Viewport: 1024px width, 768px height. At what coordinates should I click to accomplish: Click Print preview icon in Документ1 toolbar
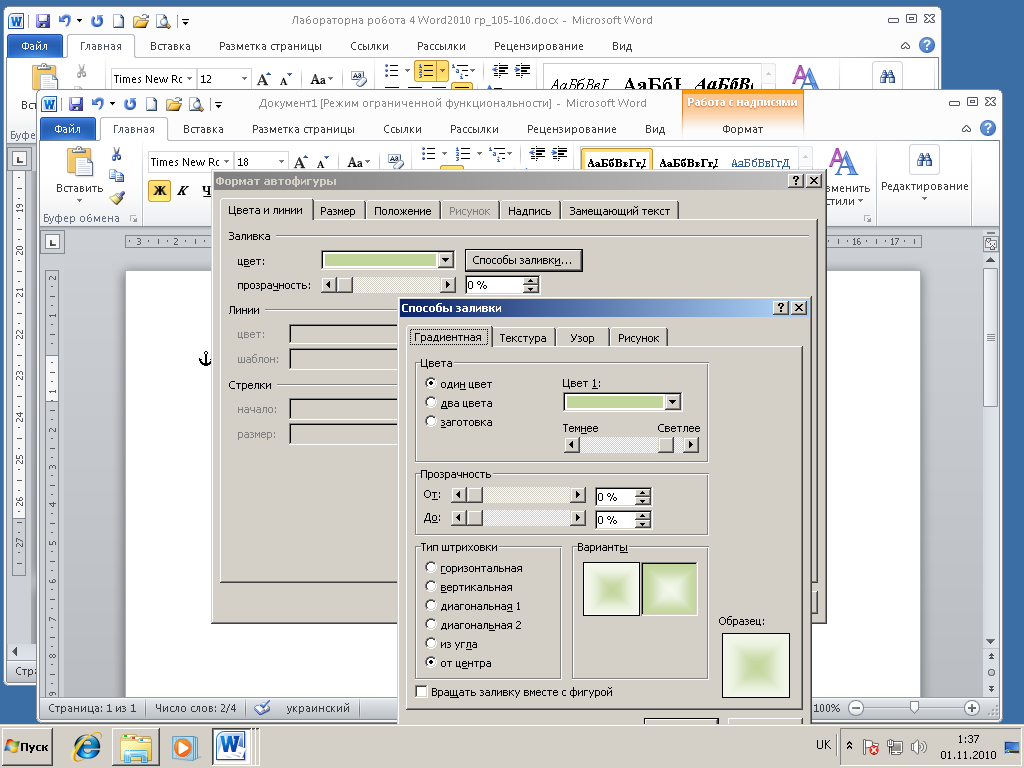[195, 104]
